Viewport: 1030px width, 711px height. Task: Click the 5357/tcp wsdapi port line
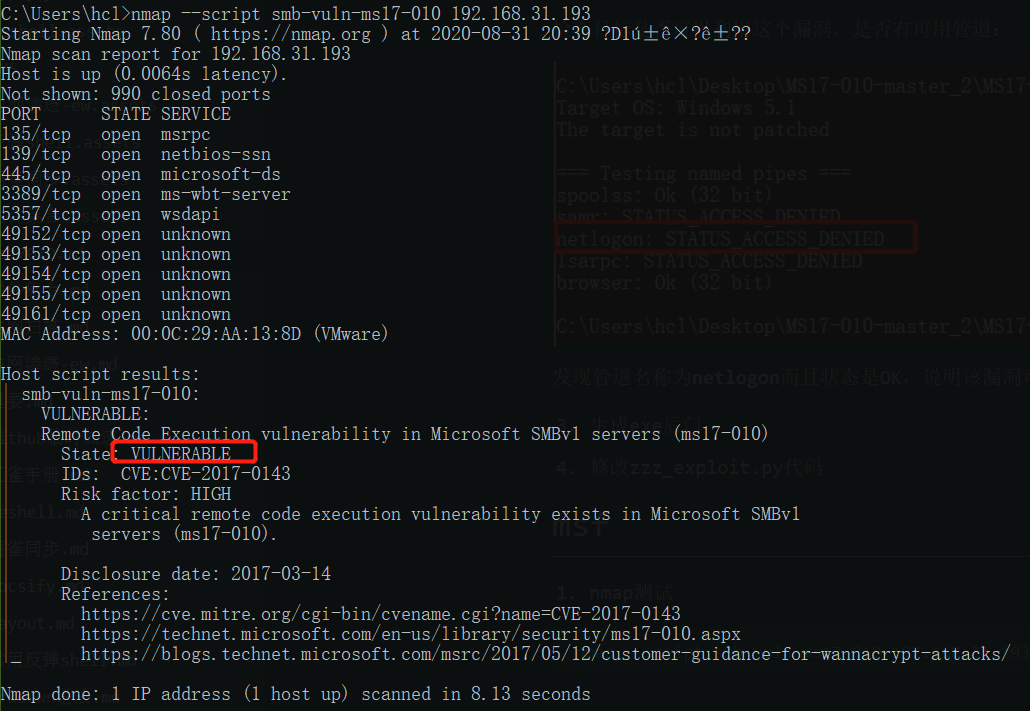pos(110,214)
